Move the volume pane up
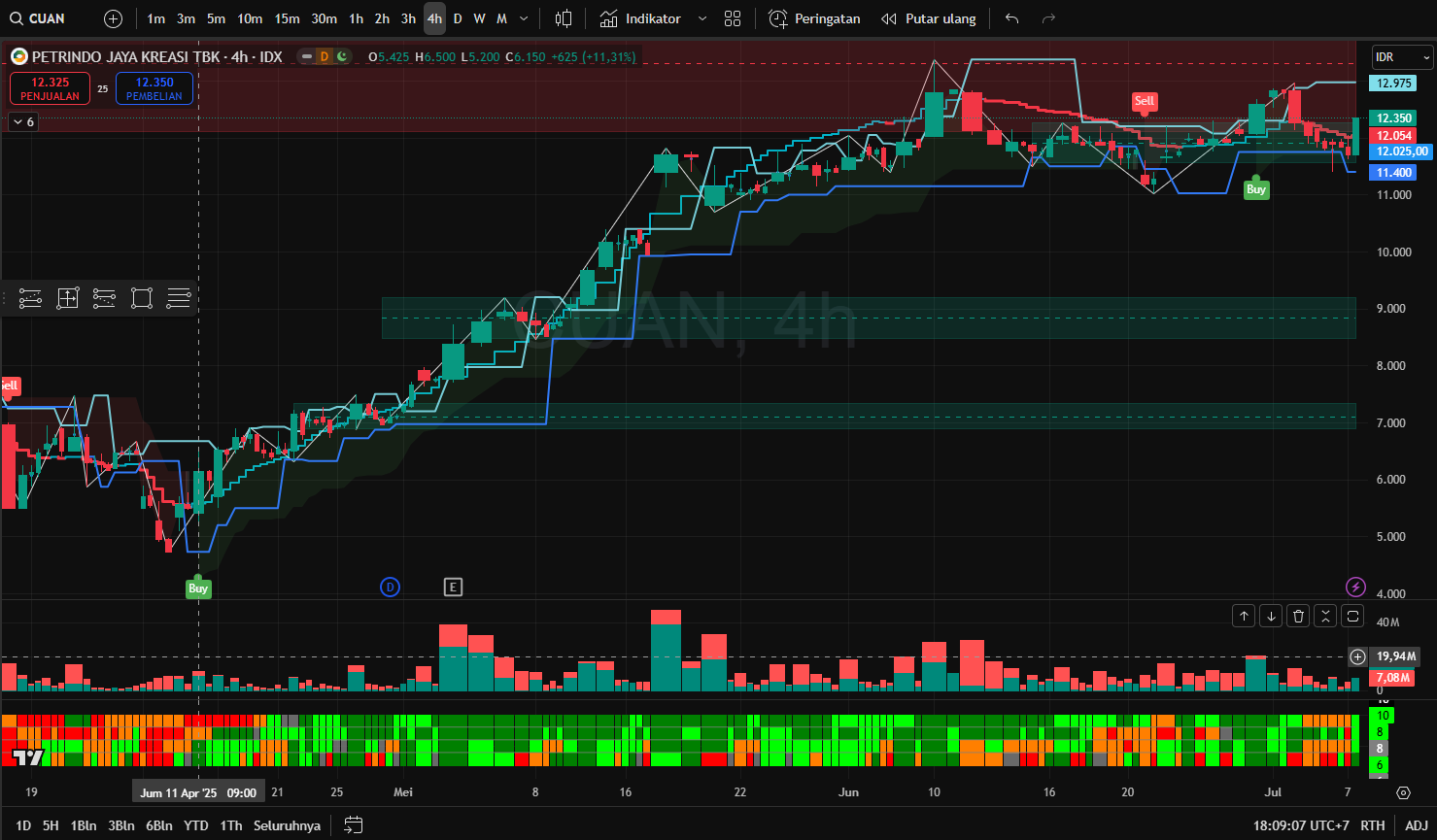This screenshot has width=1437, height=840. [x=1244, y=616]
